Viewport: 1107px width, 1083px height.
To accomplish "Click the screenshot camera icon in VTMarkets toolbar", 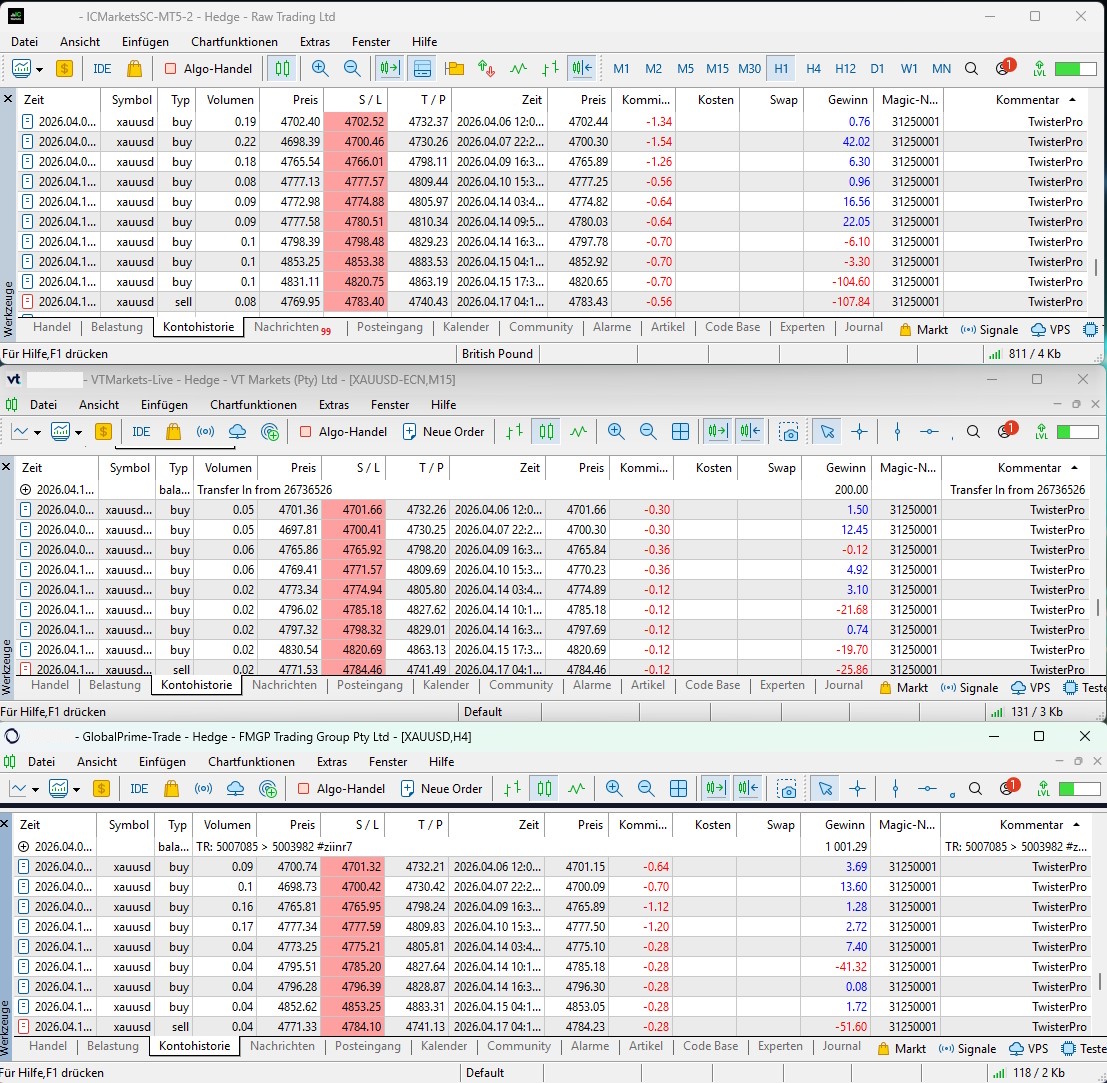I will 789,431.
